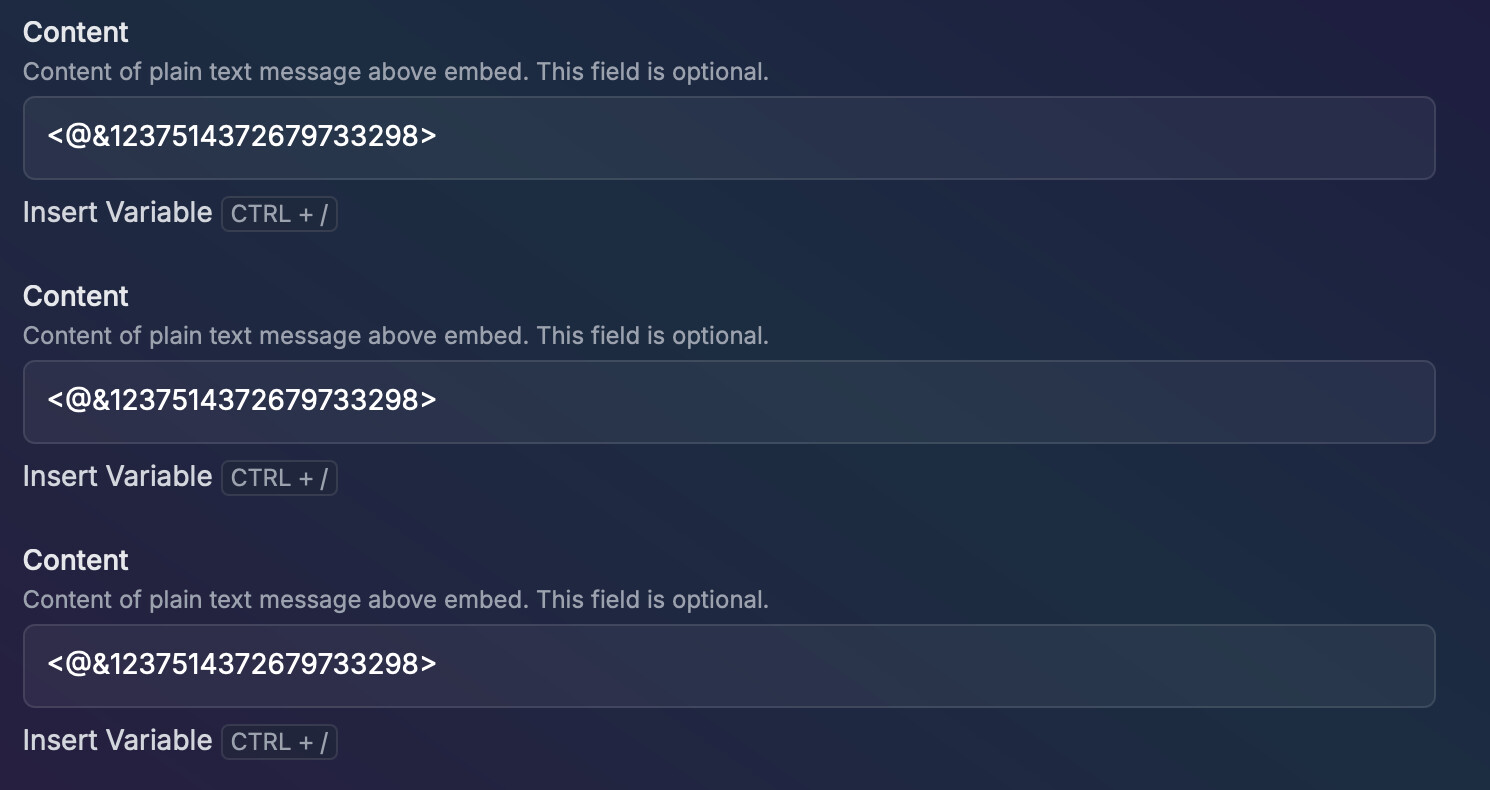Click the bottom CTRL + / shortcut badge

[279, 742]
